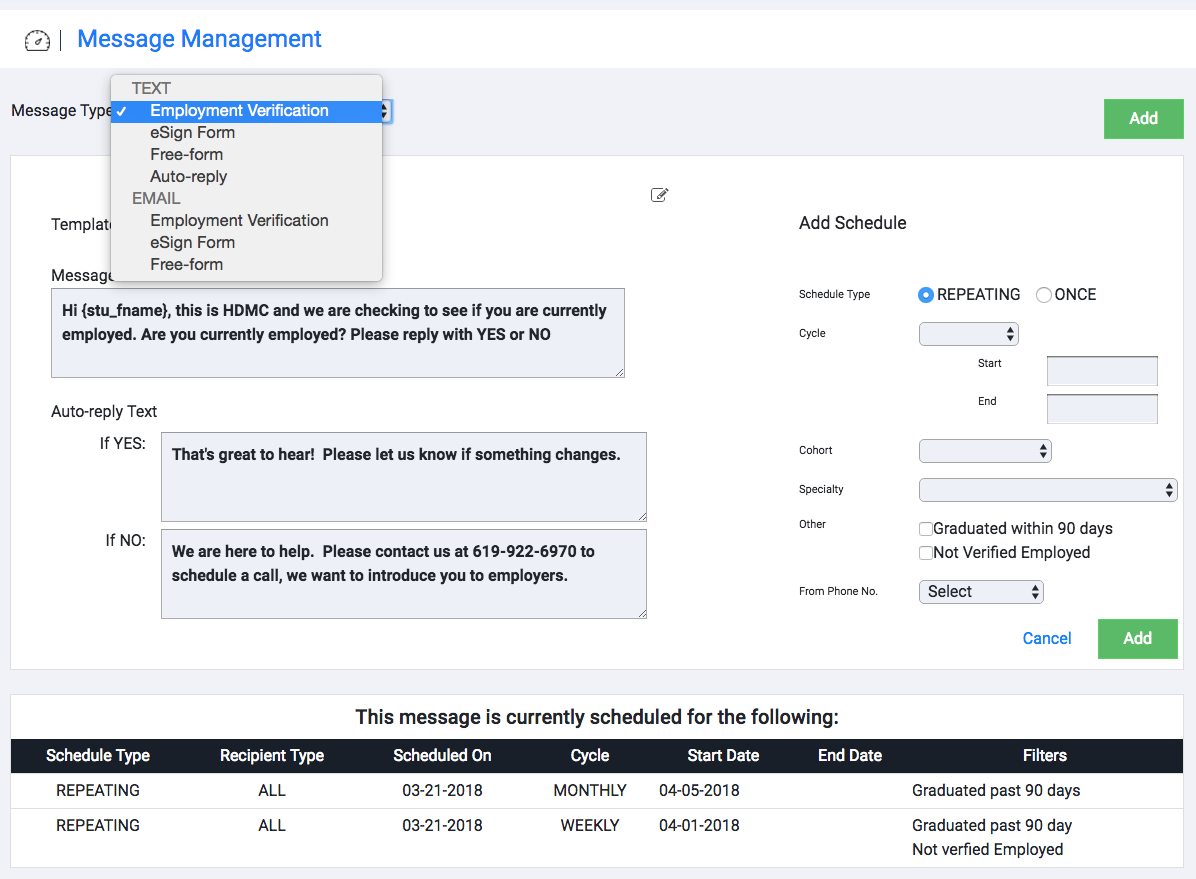Screen dimensions: 1196x879
Task: Open the Message Management heading link
Action: click(x=199, y=39)
